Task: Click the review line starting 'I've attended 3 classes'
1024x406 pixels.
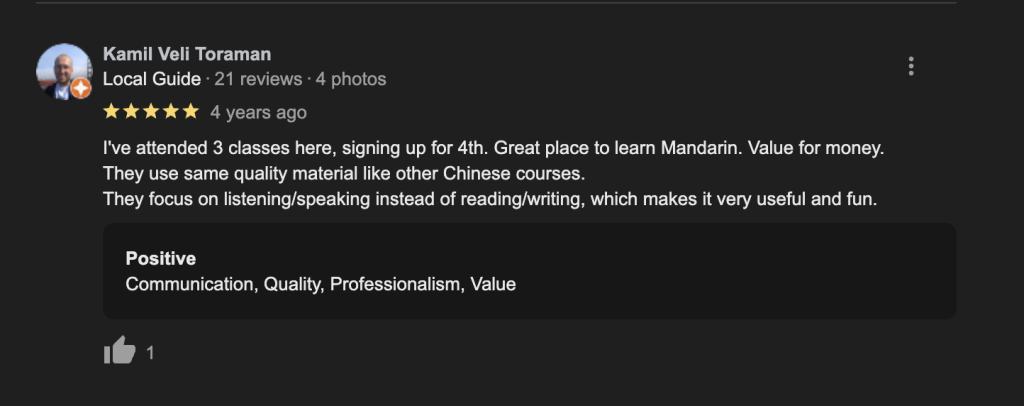Action: [x=495, y=148]
